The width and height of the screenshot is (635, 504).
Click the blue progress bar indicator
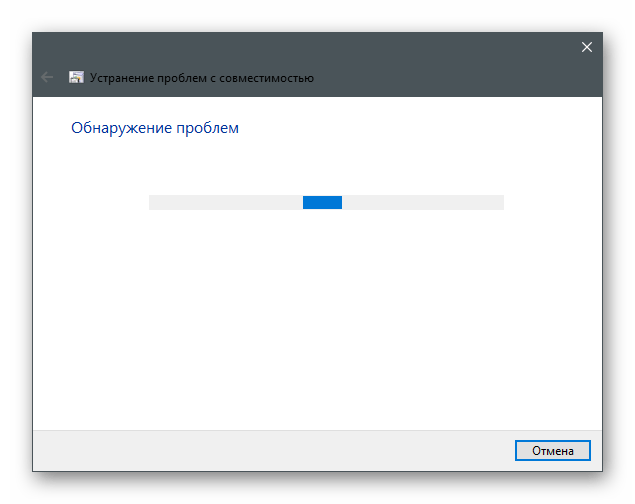pos(322,202)
